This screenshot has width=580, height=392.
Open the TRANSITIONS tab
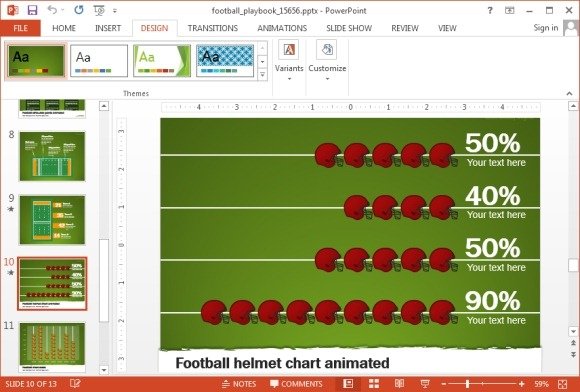213,28
